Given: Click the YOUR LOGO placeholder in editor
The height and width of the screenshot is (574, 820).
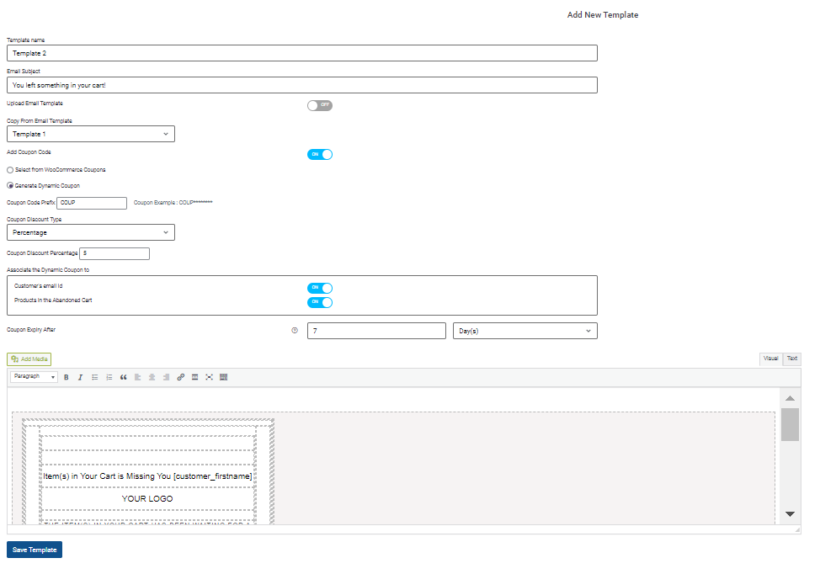Looking at the screenshot, I should pos(147,499).
